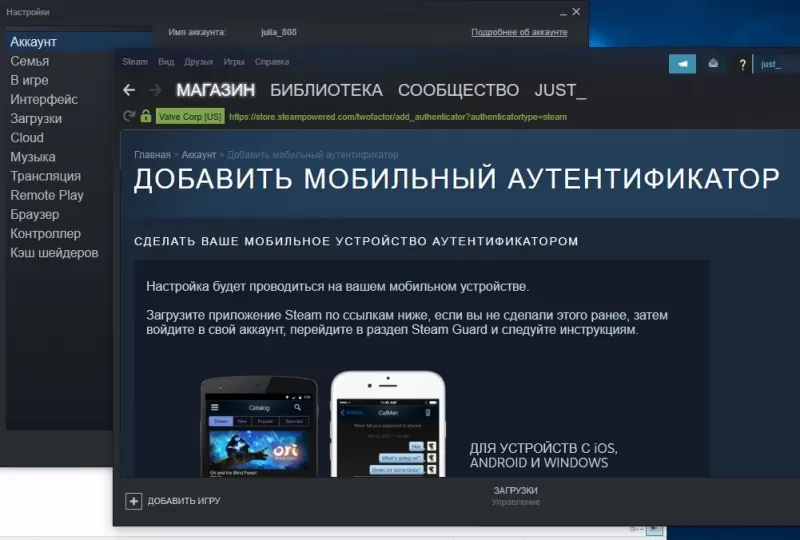Select Remote Play in settings sidebar

(46, 195)
